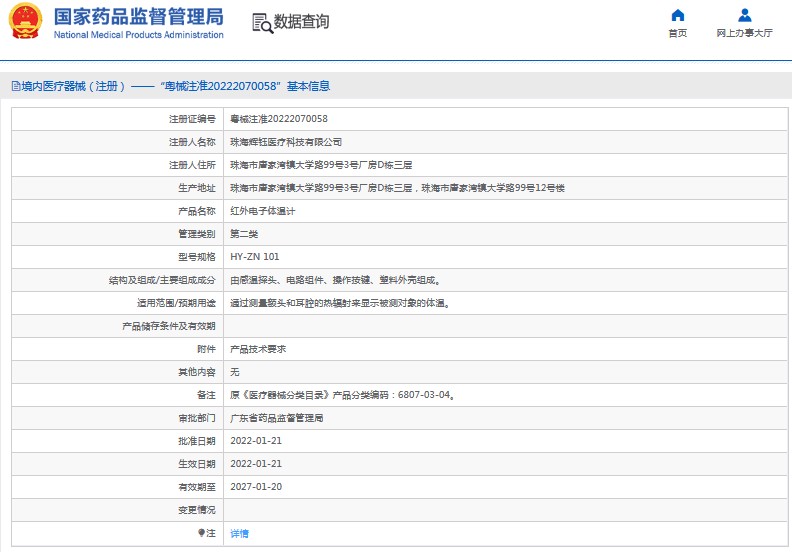Select the 注册人住所 address value
Screen dimensions: 792x552
tap(321, 165)
